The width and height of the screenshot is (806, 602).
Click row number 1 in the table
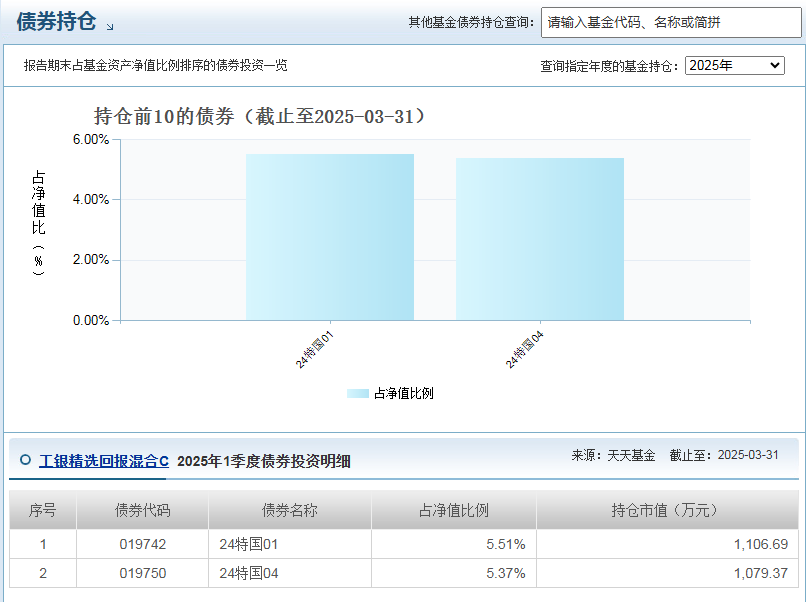click(43, 544)
